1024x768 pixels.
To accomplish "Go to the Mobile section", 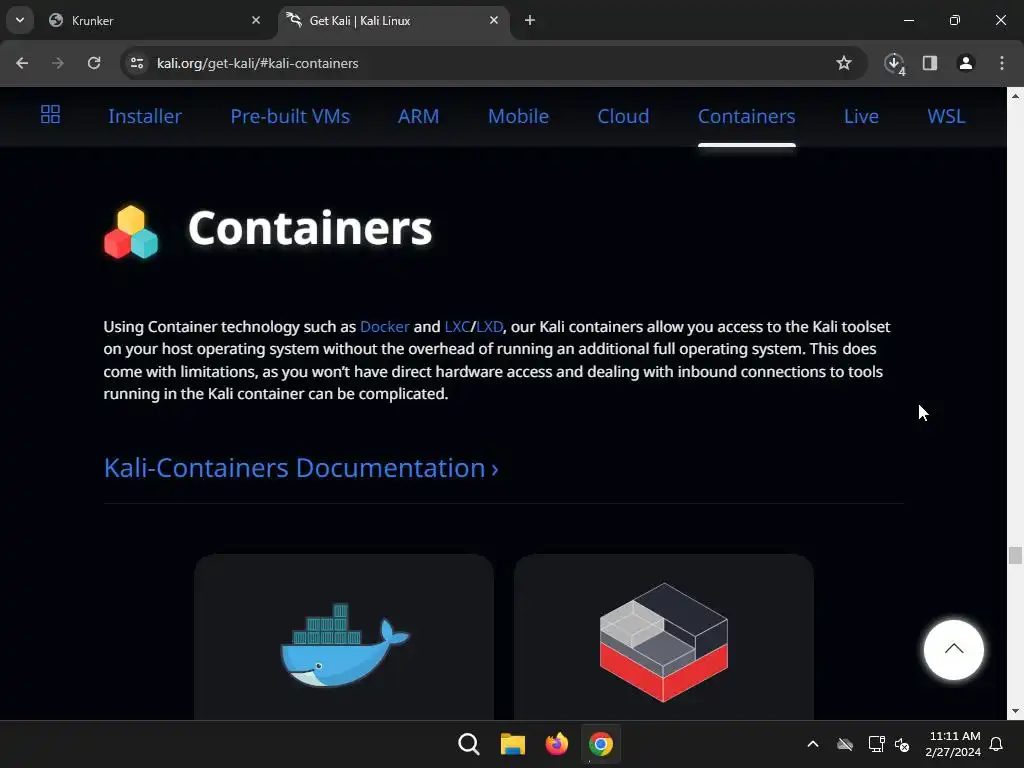I will [519, 116].
